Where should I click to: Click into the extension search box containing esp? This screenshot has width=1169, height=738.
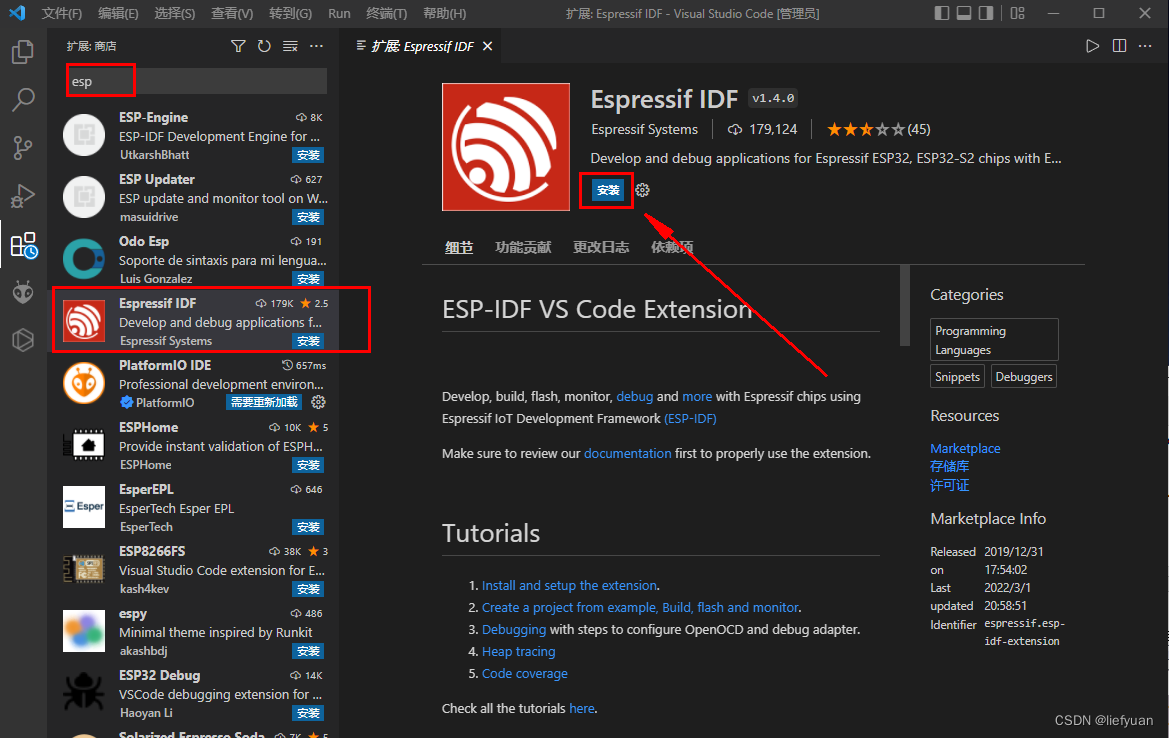coord(197,81)
